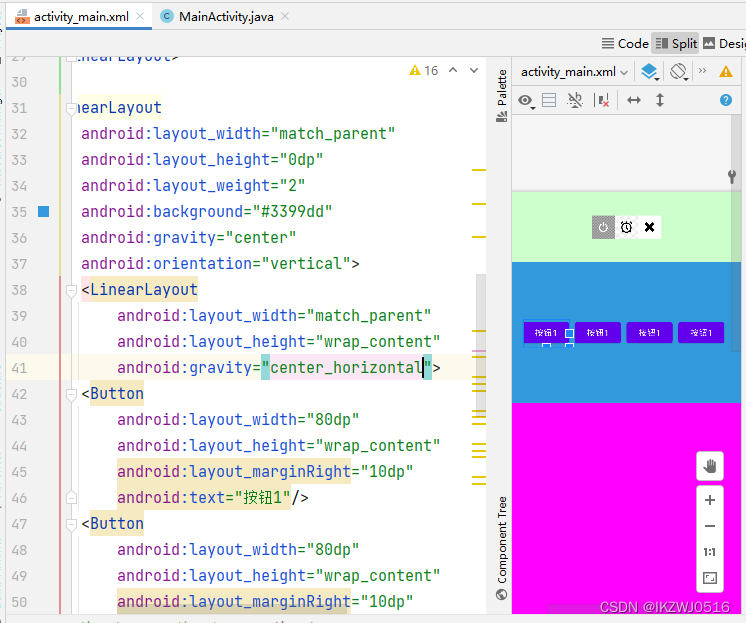The width and height of the screenshot is (746, 623).
Task: Close the MainActivity.java tab
Action: click(x=285, y=16)
